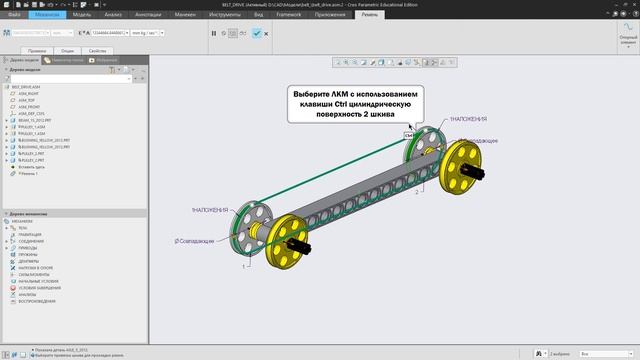Open the Привязки dashboard tab
This screenshot has height=360, width=640.
[x=37, y=51]
